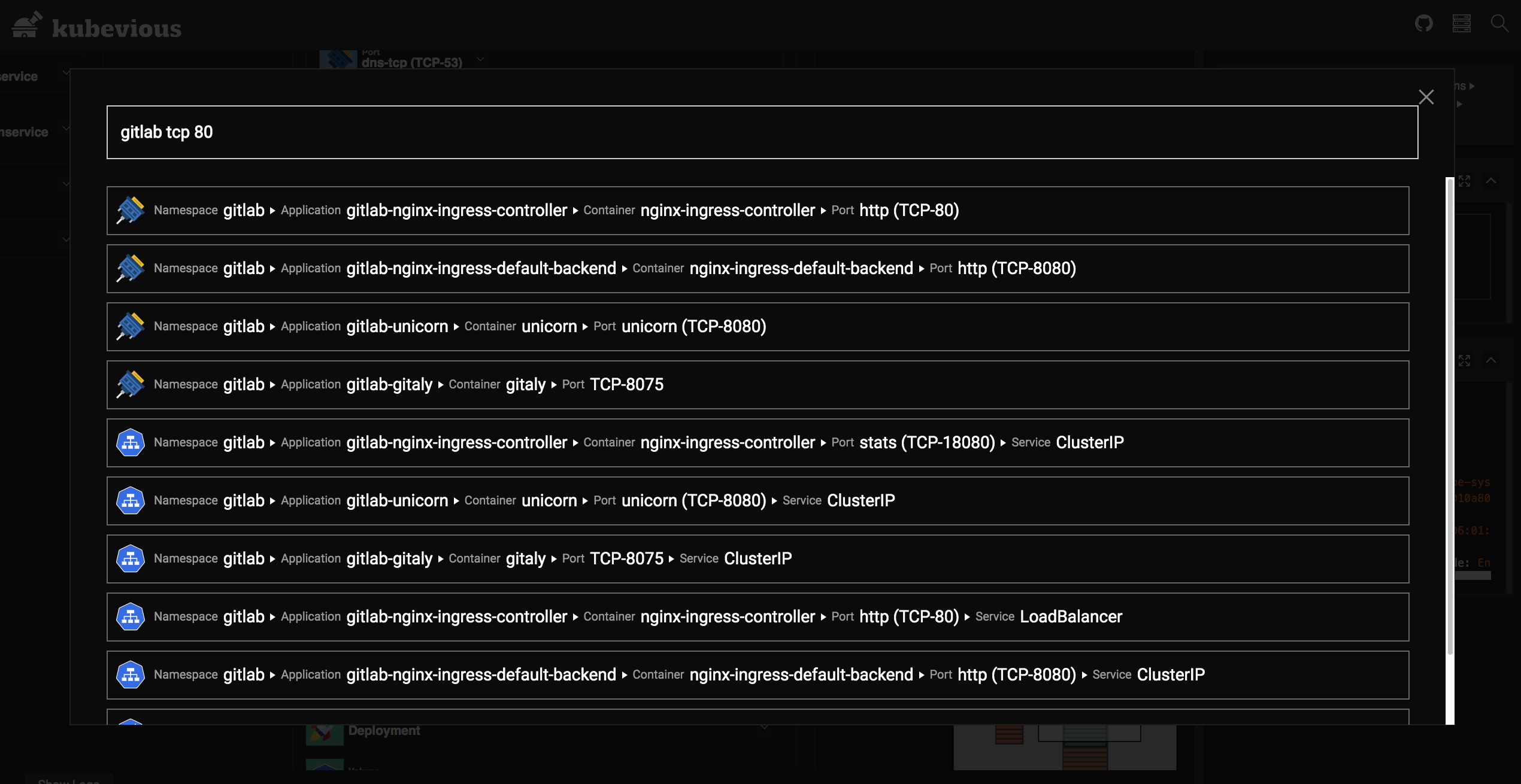Image resolution: width=1521 pixels, height=784 pixels.
Task: Select 'ClusterIP' in stats (TCP-18080) result
Action: click(x=1090, y=442)
